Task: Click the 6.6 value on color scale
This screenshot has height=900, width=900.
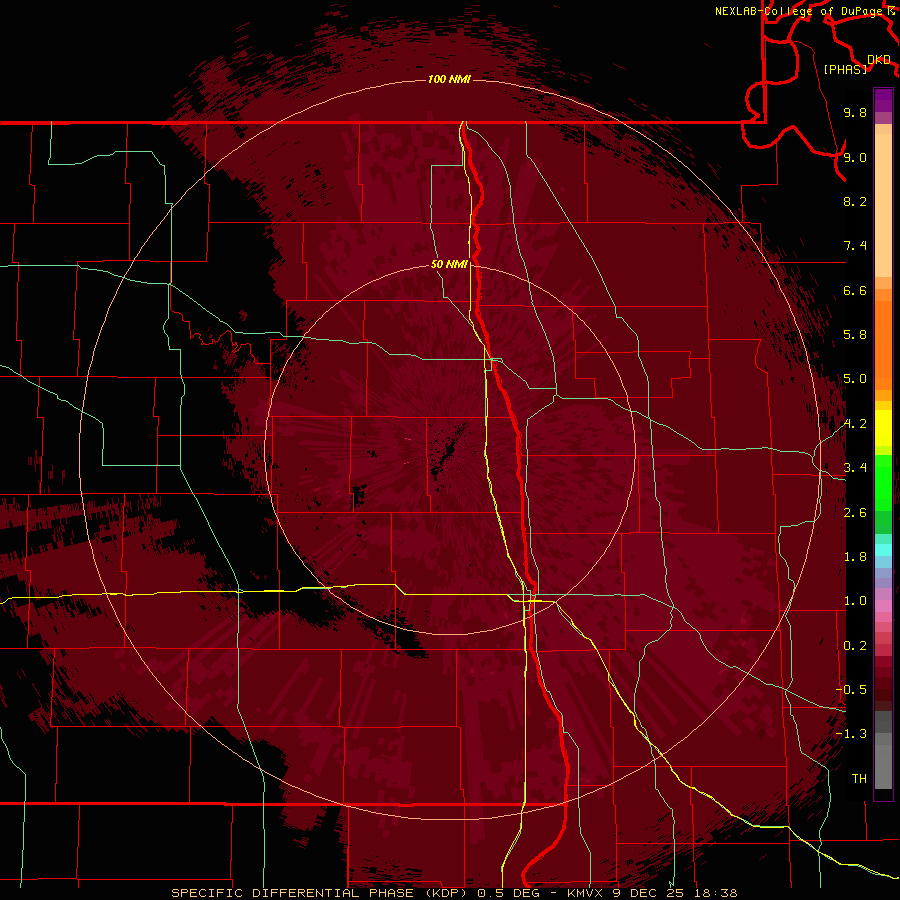Action: click(x=855, y=290)
